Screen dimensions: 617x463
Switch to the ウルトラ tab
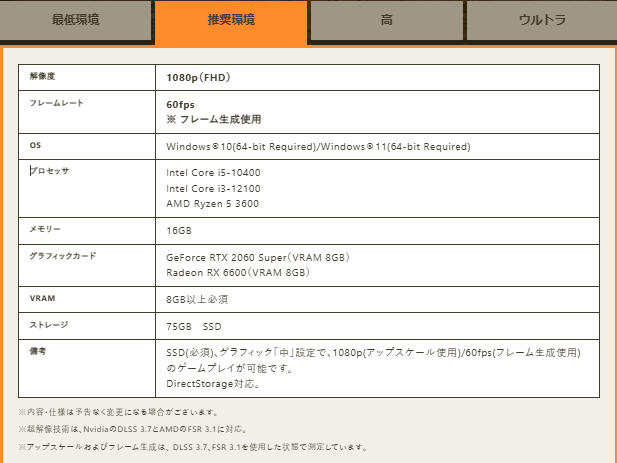point(542,20)
